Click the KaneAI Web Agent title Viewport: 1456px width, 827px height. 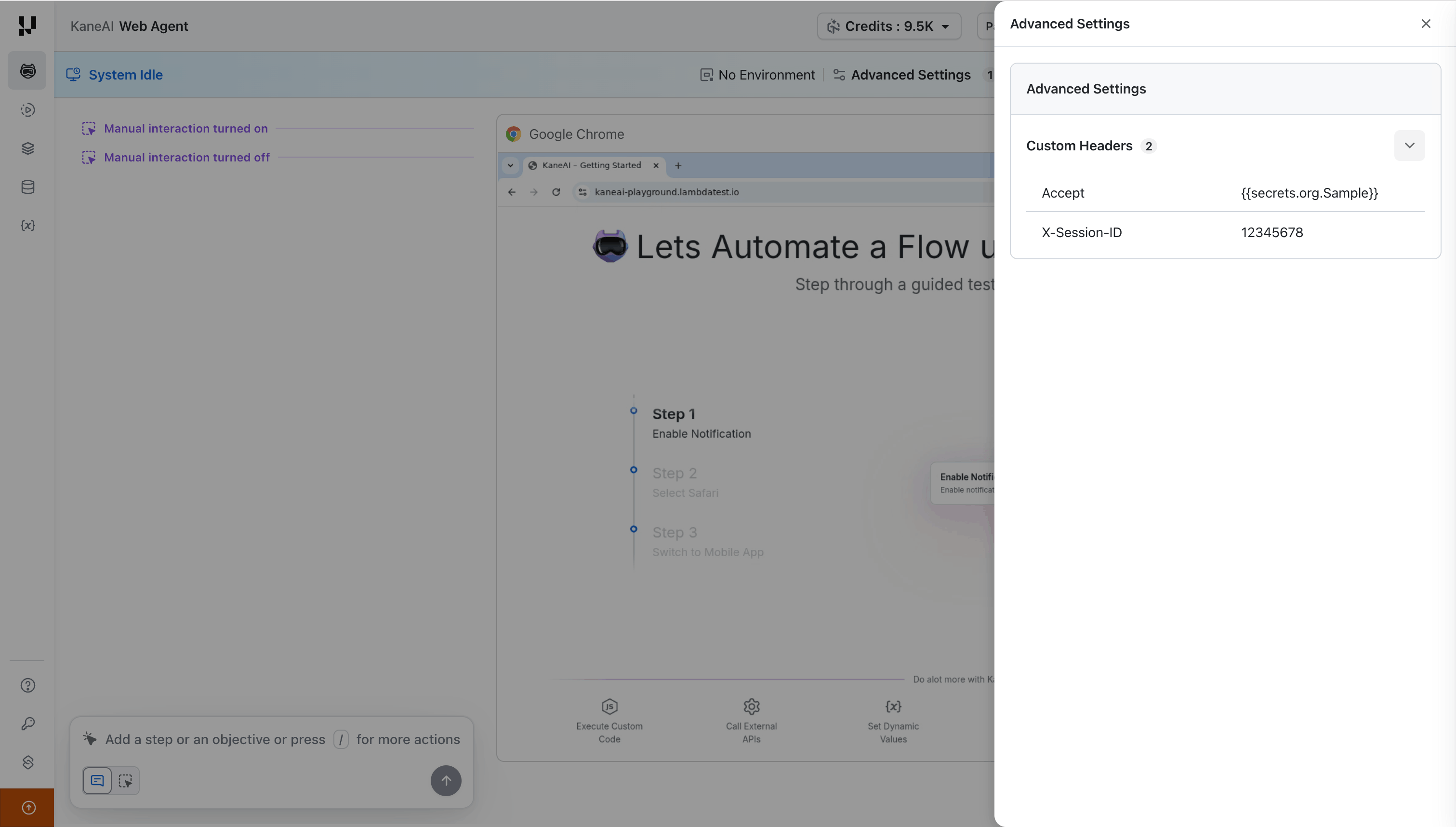[x=129, y=26]
